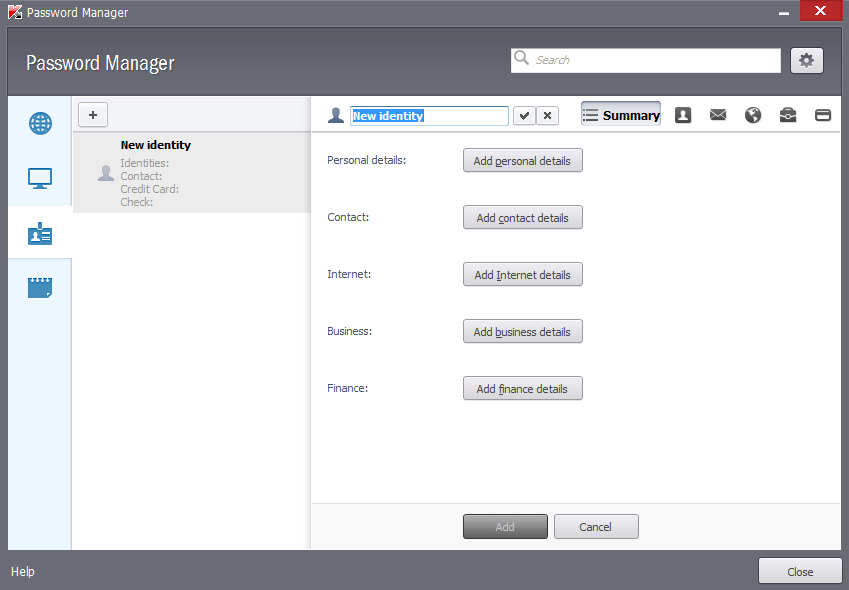Viewport: 849px width, 590px height.
Task: Click the 'Business:' label
Action: tap(350, 331)
